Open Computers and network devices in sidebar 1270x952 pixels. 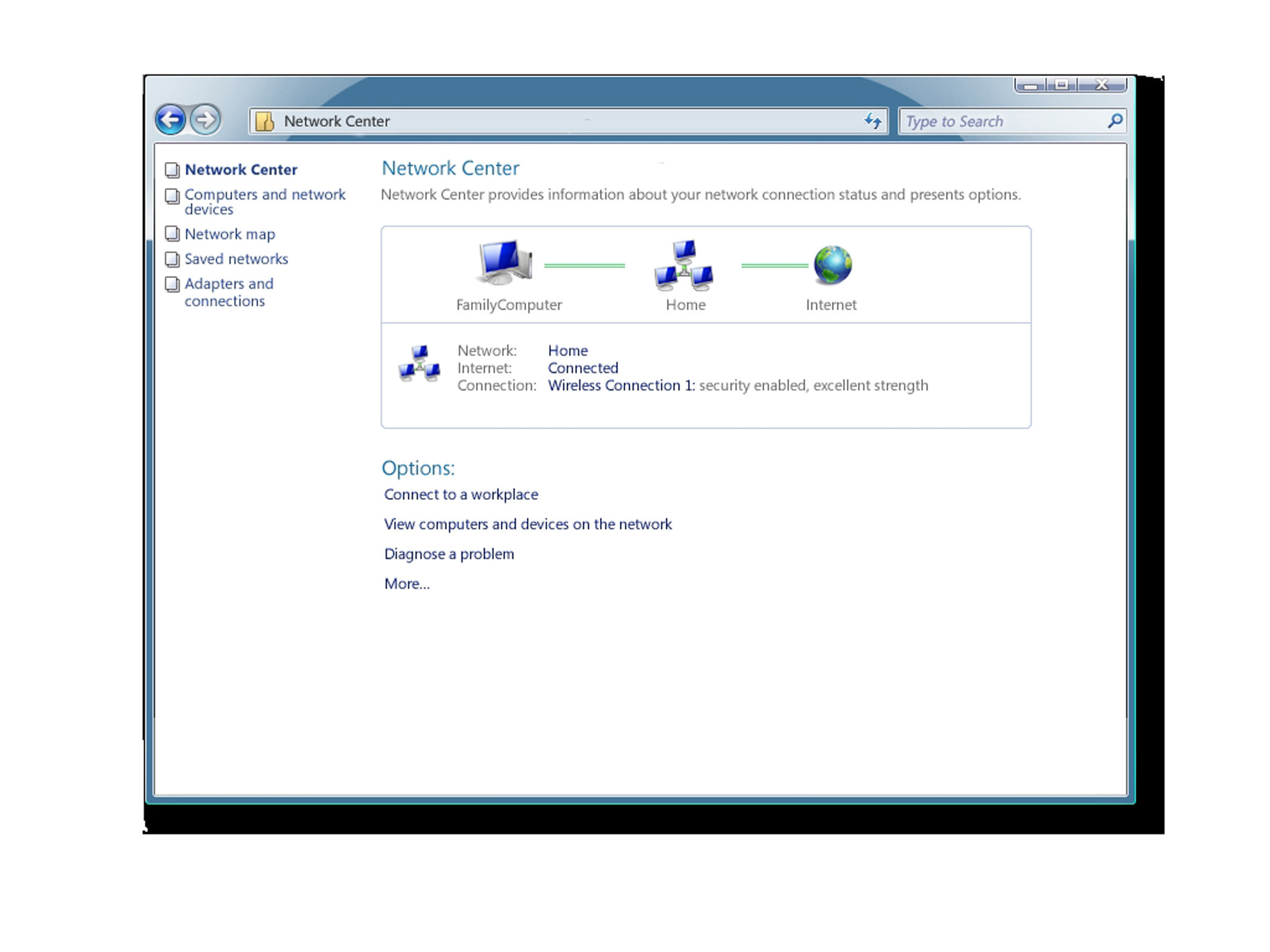click(264, 201)
